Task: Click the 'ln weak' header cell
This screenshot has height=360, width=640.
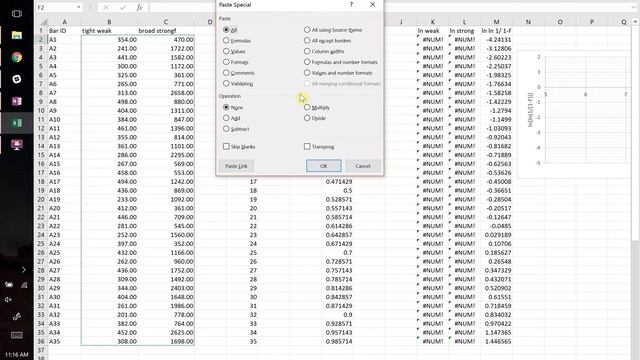Action: coord(433,31)
